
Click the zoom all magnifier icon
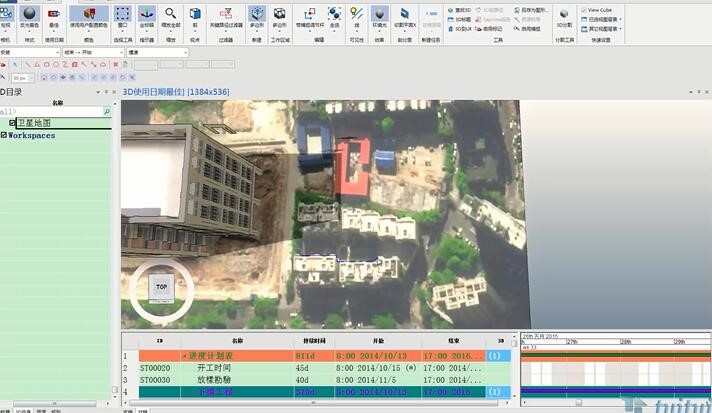point(171,14)
